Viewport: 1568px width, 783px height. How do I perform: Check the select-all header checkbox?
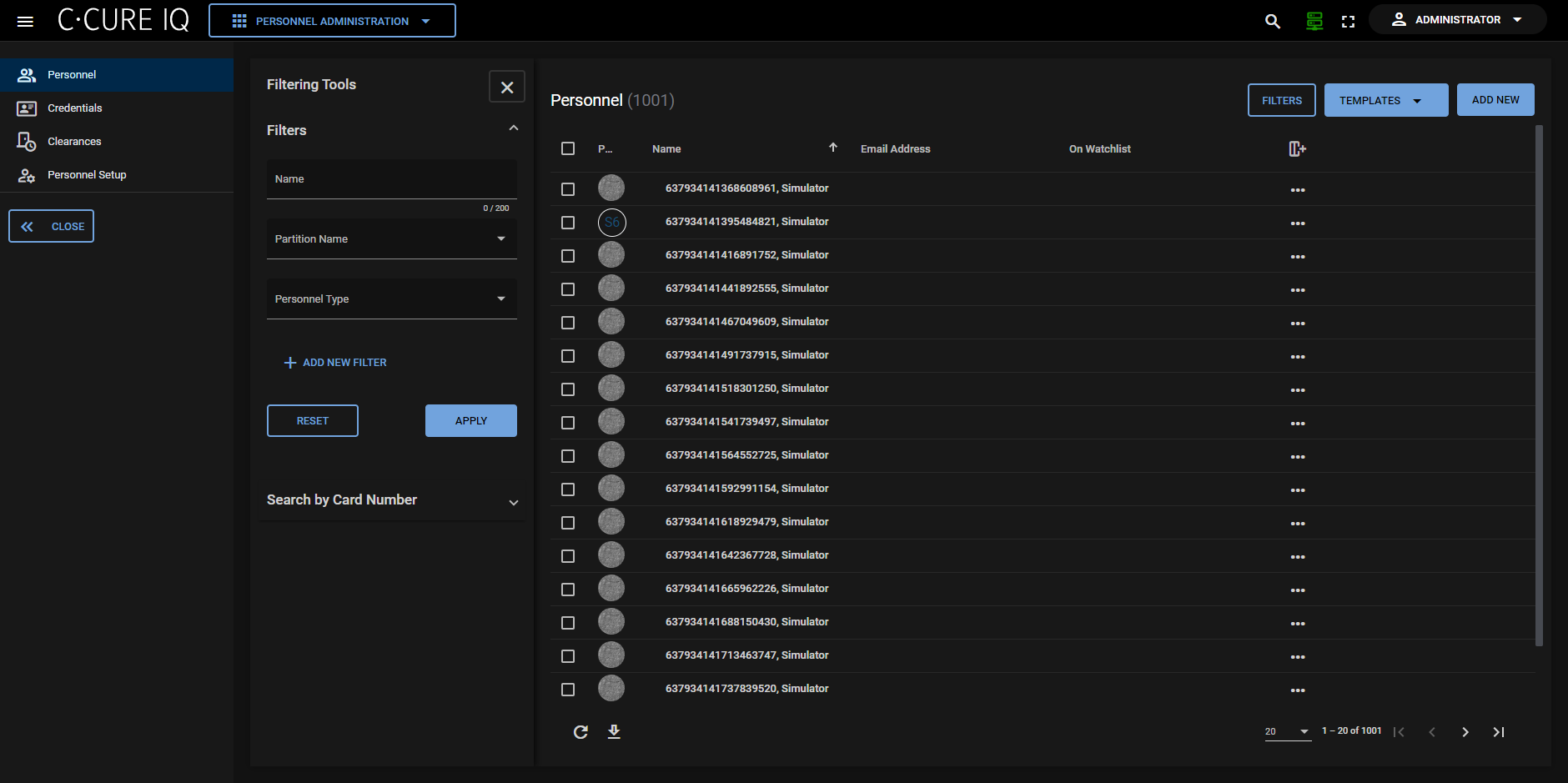click(568, 148)
